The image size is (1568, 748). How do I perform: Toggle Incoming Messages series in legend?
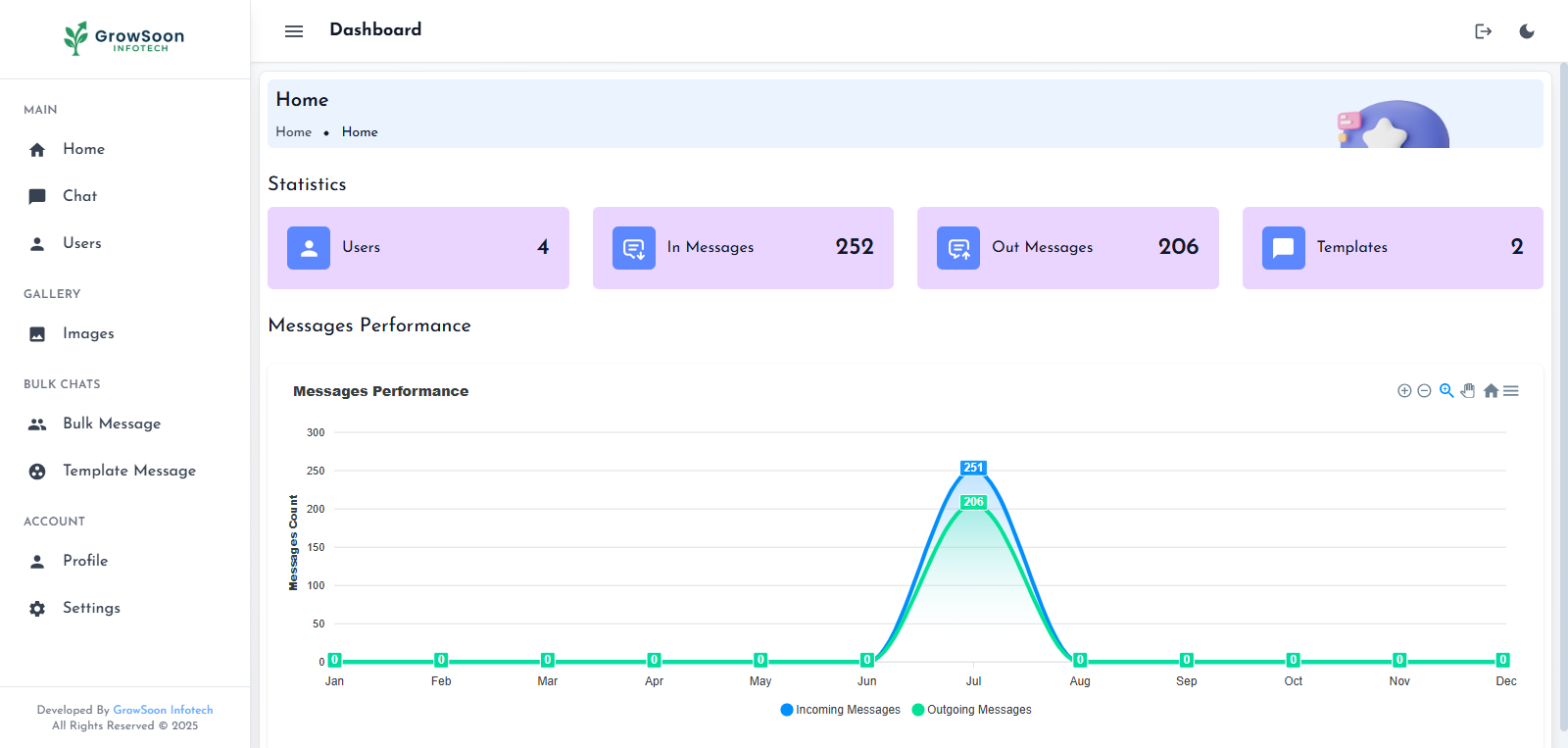click(841, 710)
